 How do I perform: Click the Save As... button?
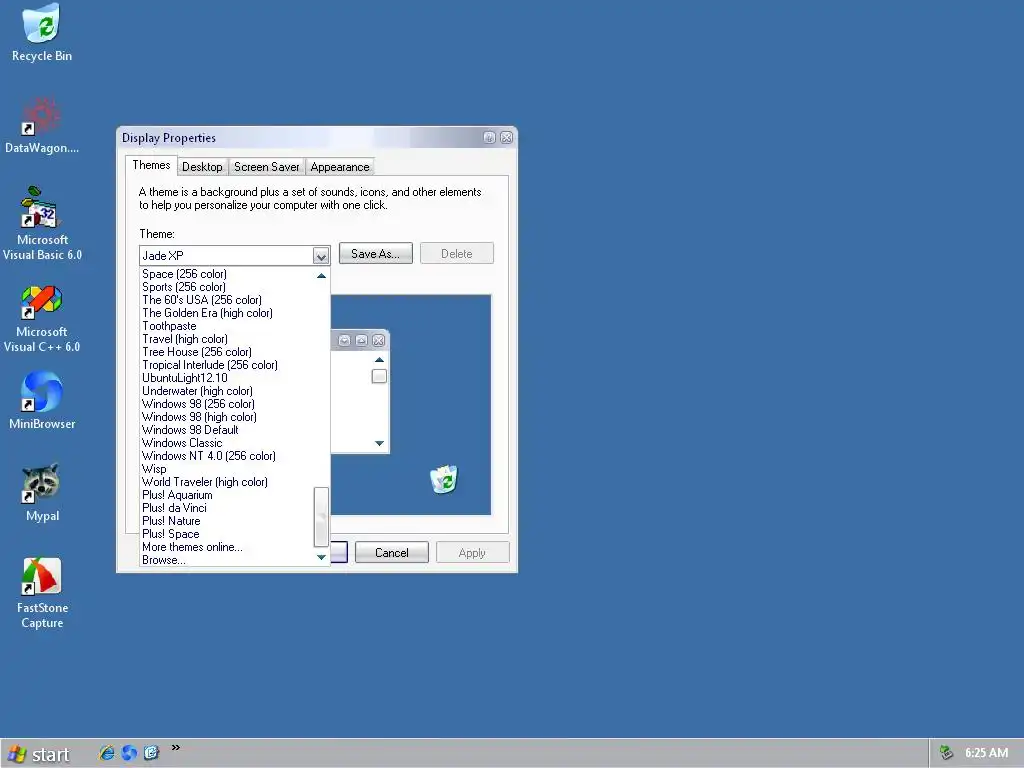coord(376,253)
